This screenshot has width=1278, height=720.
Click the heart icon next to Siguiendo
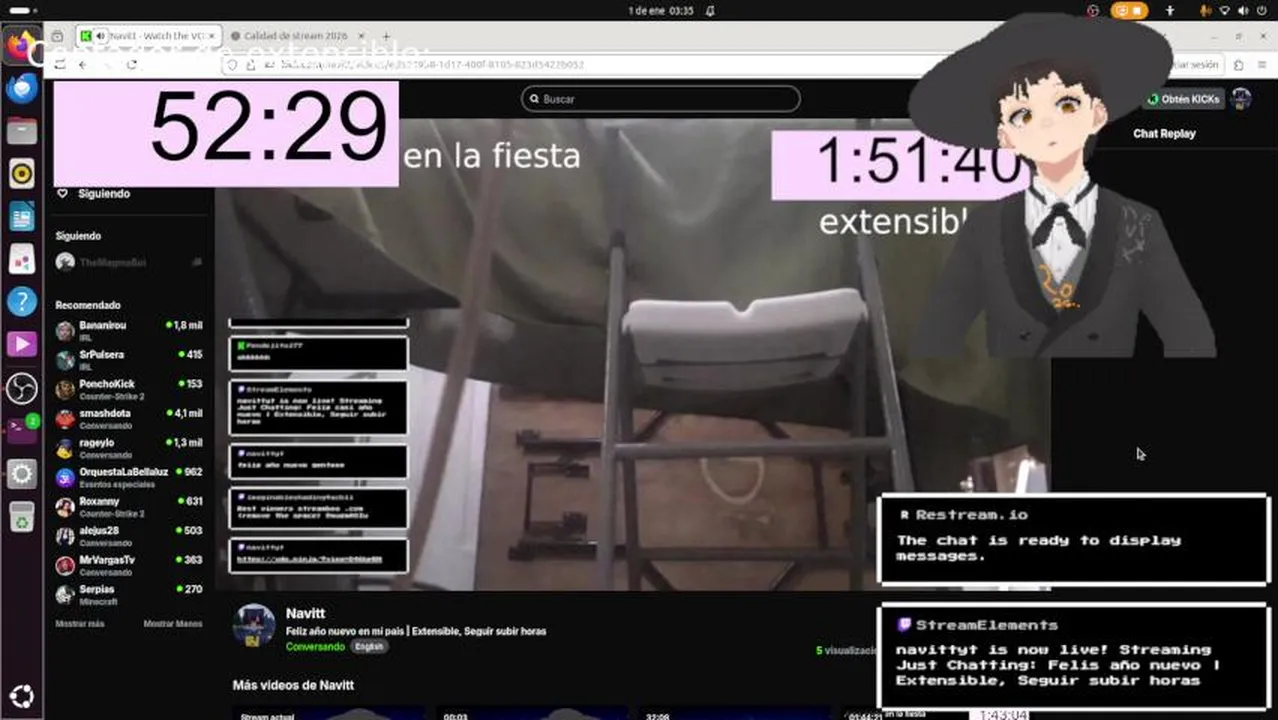click(63, 194)
